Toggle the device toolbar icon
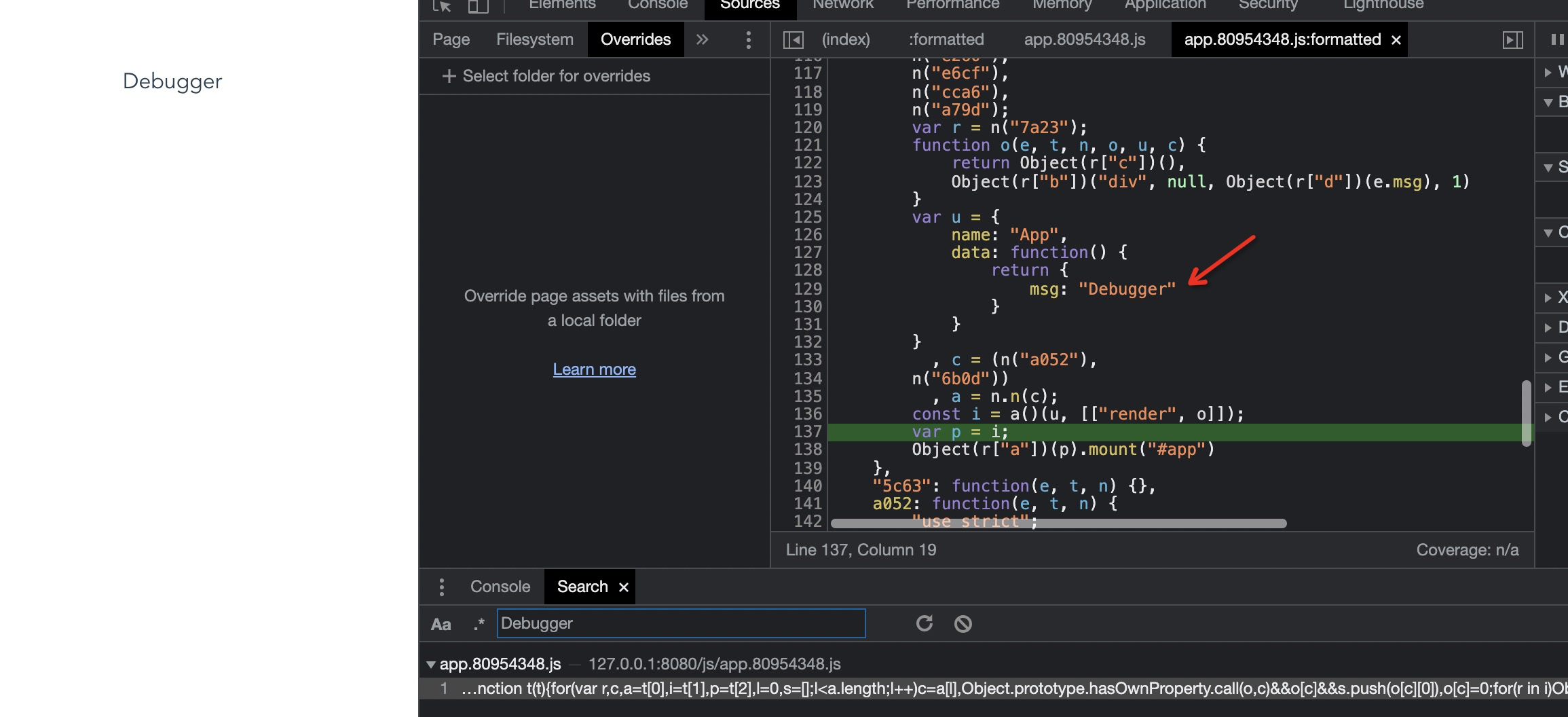 [479, 6]
